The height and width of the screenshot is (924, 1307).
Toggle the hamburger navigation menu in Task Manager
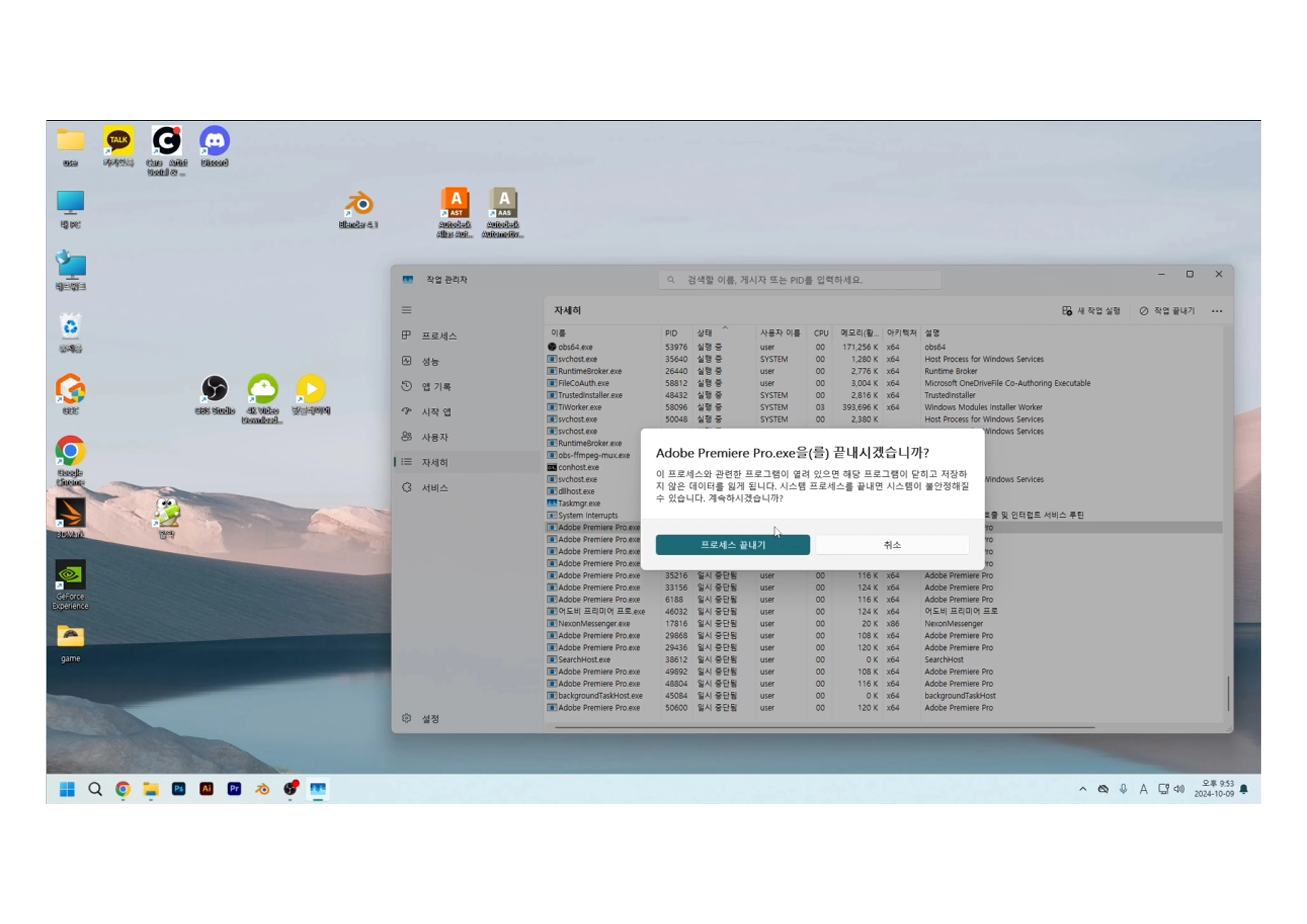(407, 310)
